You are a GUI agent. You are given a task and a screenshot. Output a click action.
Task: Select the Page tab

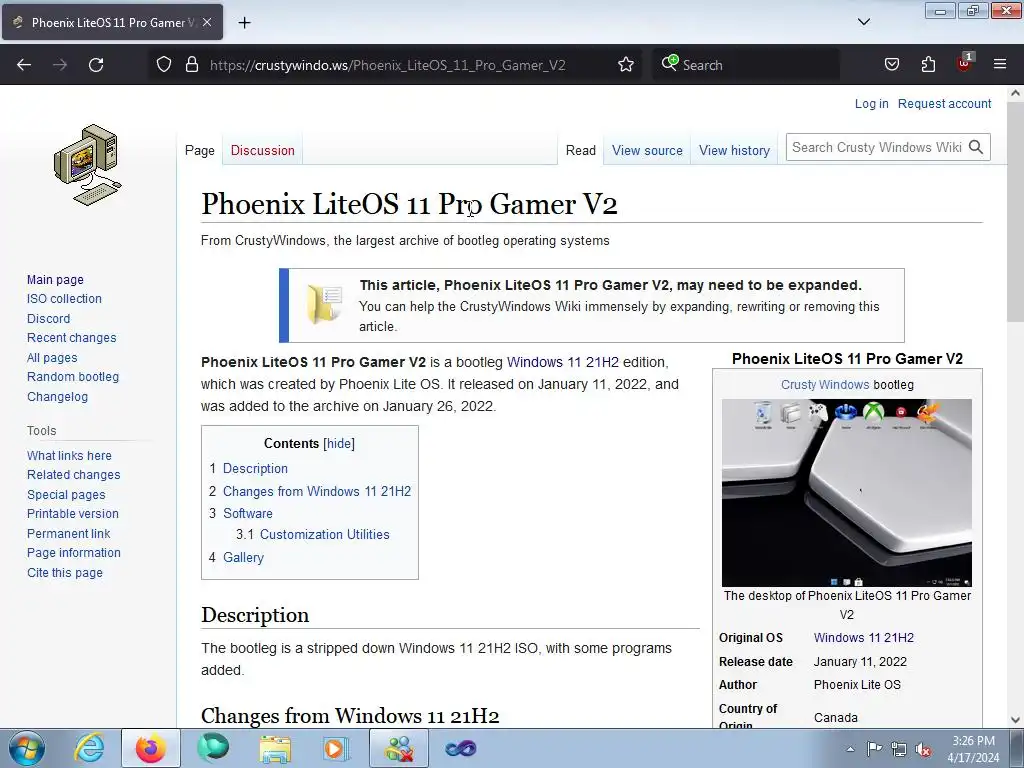click(200, 150)
